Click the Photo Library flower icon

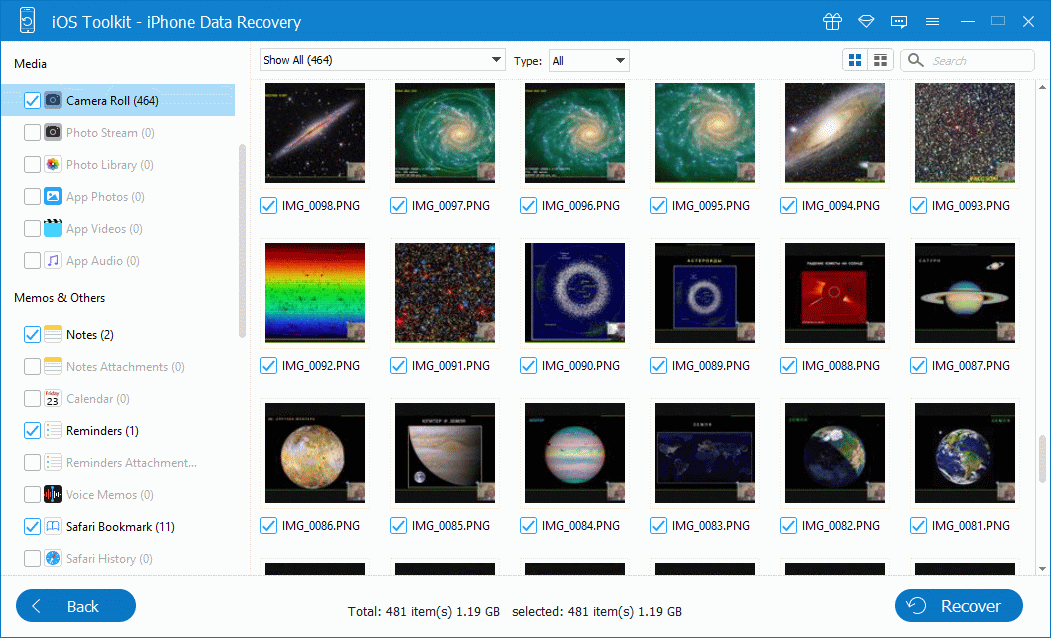coord(53,165)
